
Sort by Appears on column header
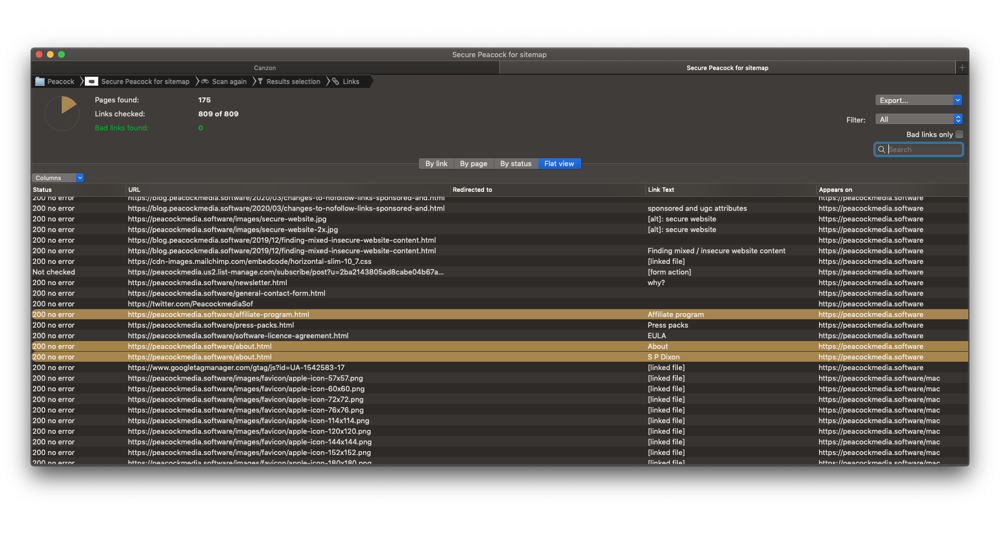pos(892,189)
